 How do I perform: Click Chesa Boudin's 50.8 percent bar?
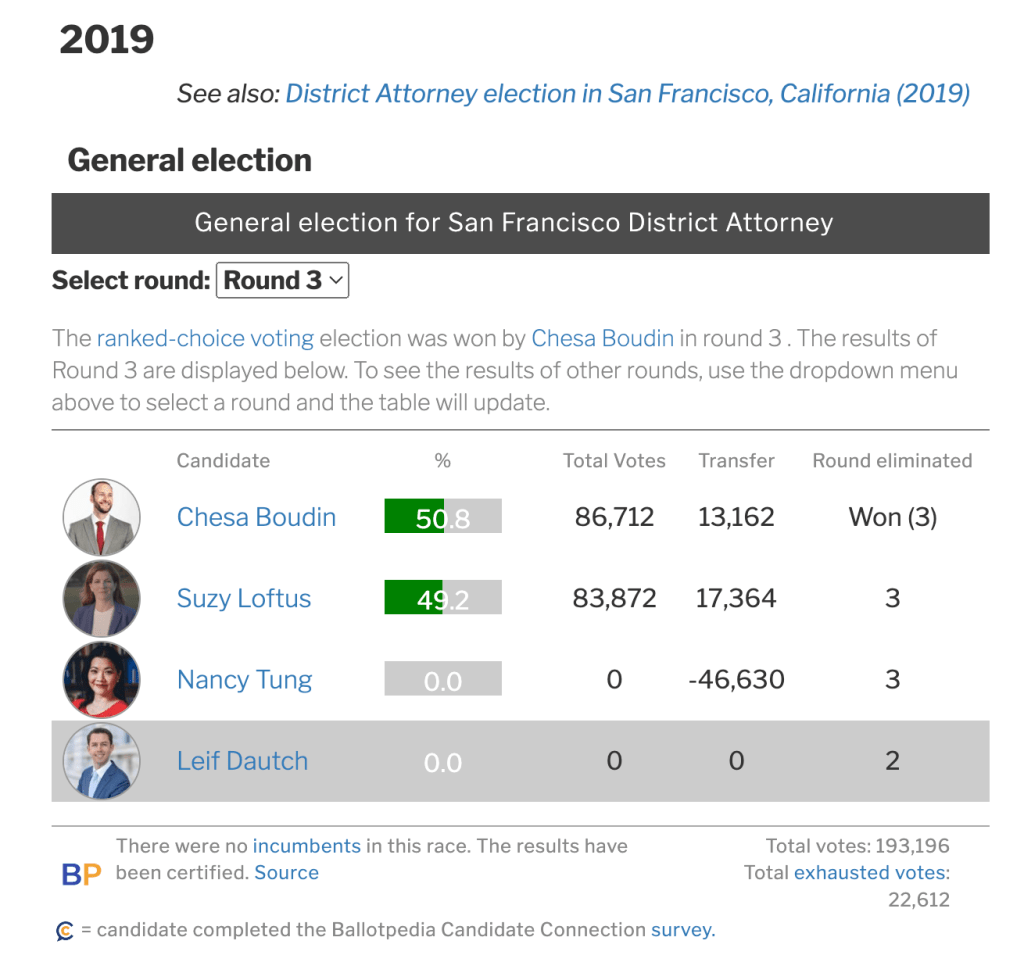coord(443,517)
